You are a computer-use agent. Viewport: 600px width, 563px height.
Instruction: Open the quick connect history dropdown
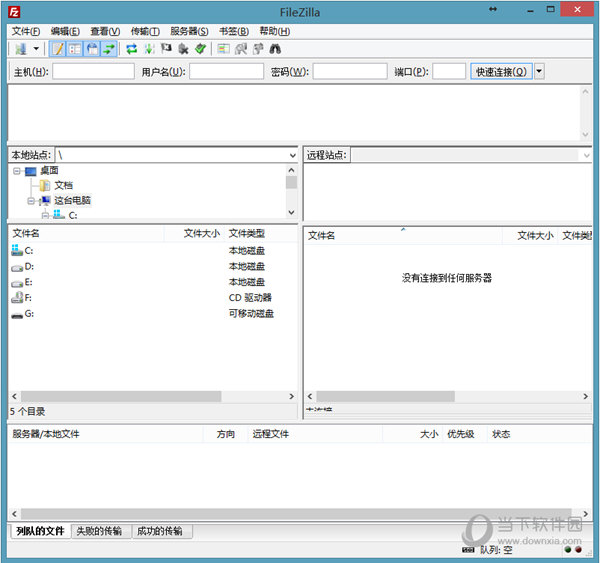pyautogui.click(x=539, y=72)
